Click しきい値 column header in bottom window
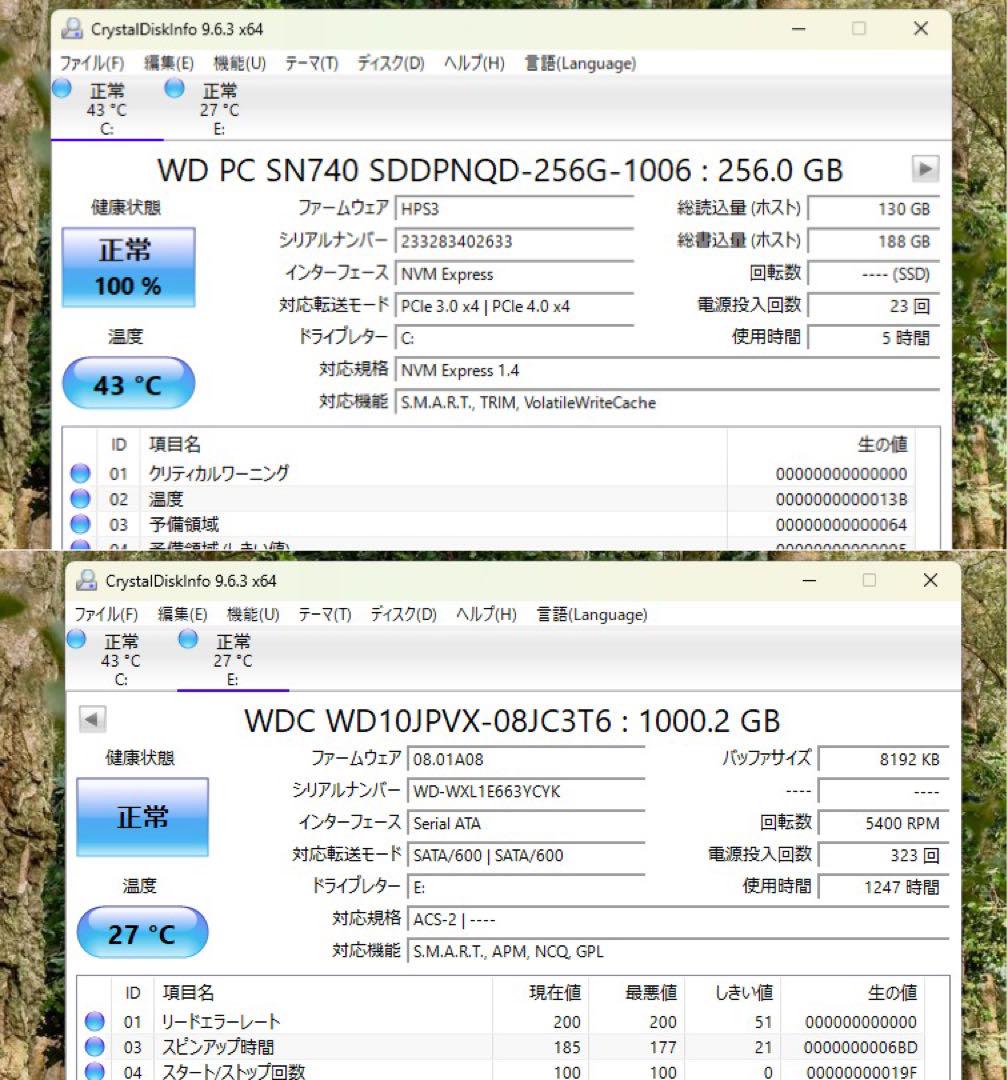 pyautogui.click(x=744, y=993)
